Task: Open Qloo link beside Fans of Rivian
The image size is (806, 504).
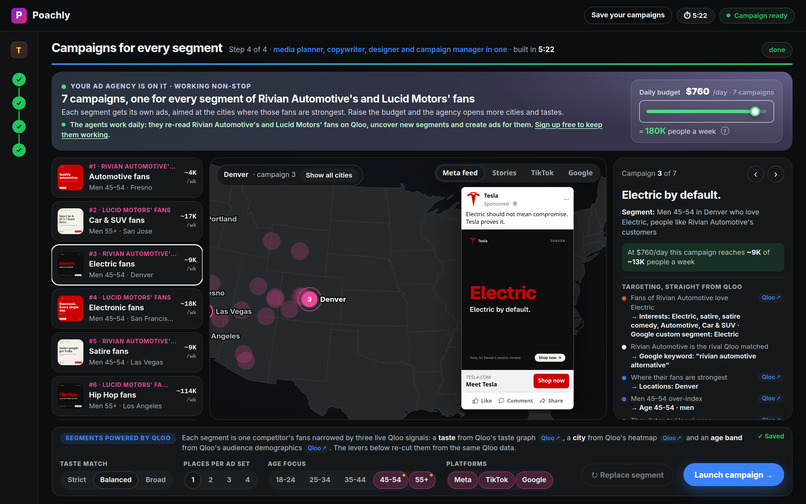Action: (x=771, y=298)
